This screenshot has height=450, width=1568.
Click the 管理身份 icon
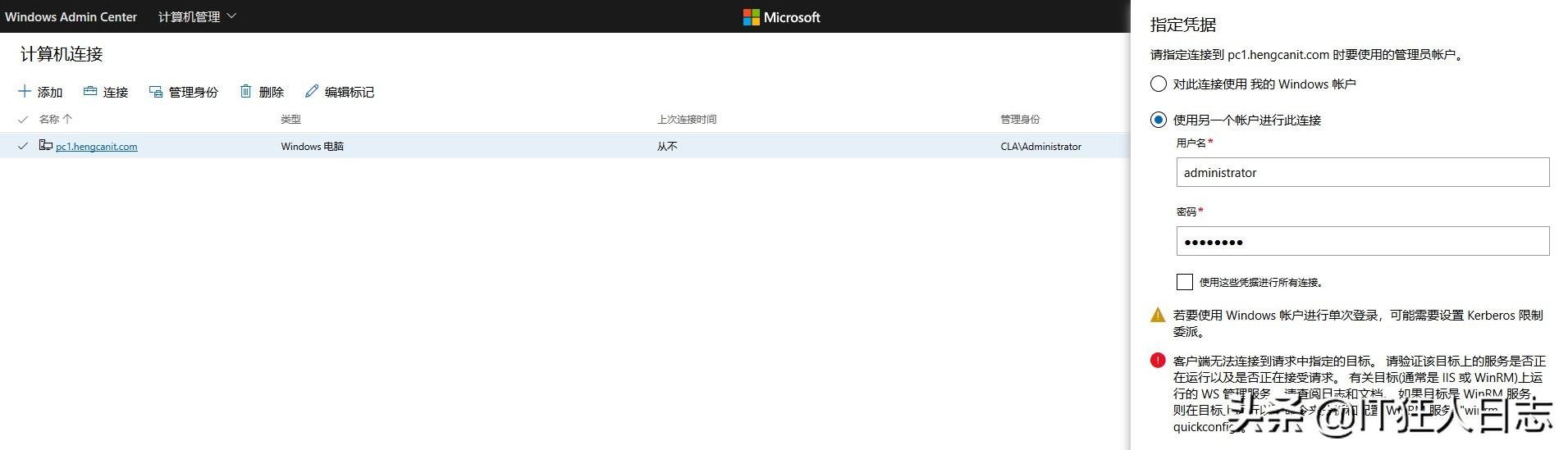[x=156, y=91]
